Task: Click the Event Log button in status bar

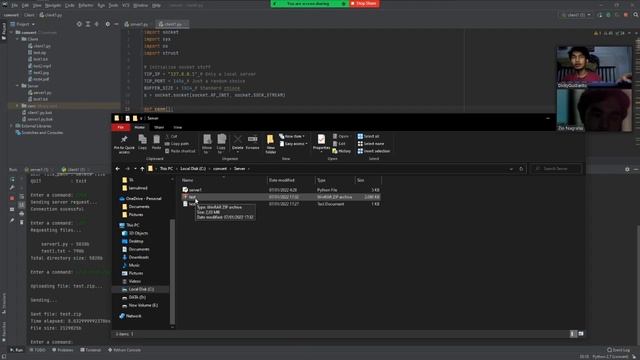Action: tap(618, 350)
